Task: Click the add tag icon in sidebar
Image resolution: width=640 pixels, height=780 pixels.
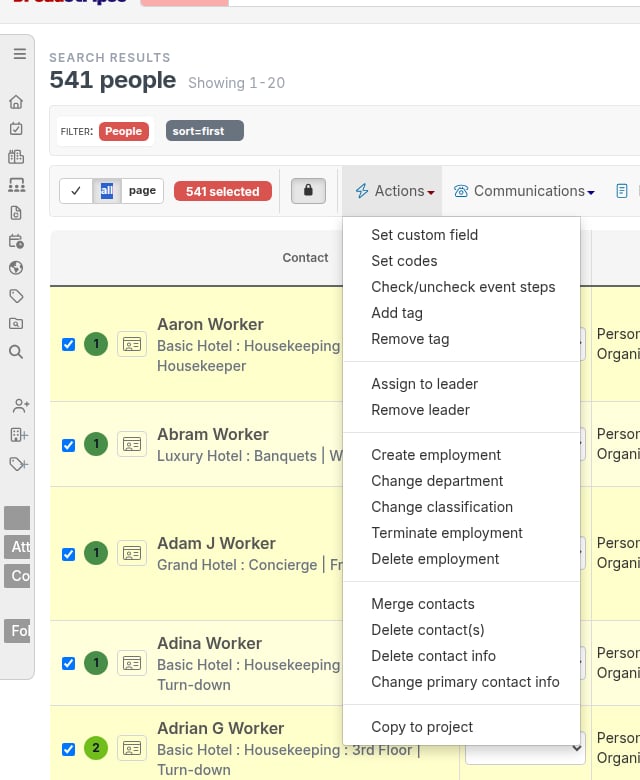Action: coord(19,464)
